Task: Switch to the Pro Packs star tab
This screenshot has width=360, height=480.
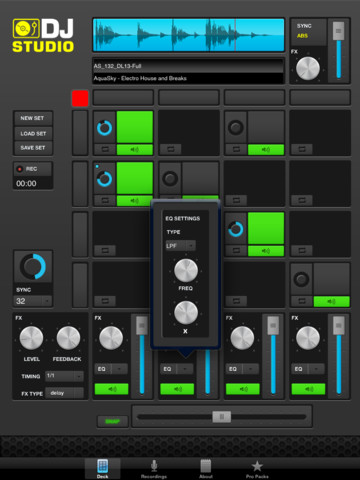Action: coord(257,469)
